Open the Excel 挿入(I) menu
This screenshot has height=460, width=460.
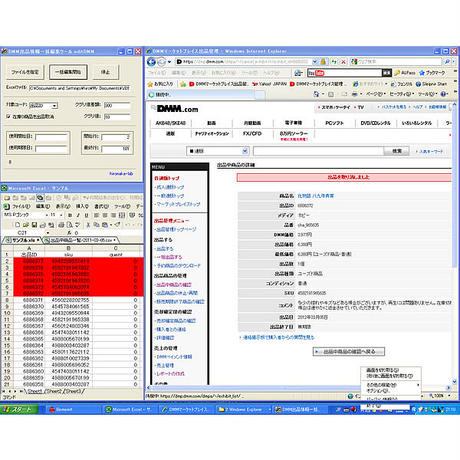(x=82, y=206)
